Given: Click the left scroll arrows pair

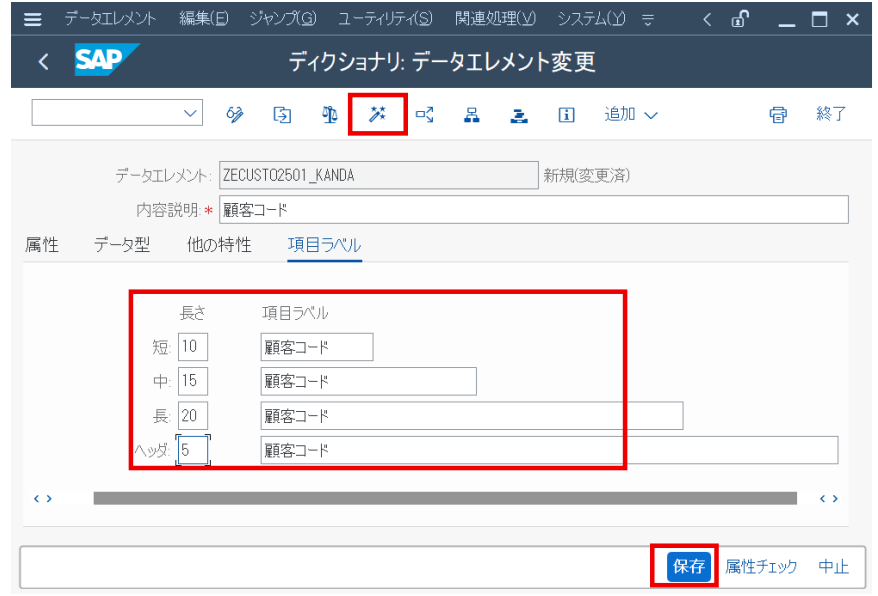Looking at the screenshot, I should tap(43, 498).
